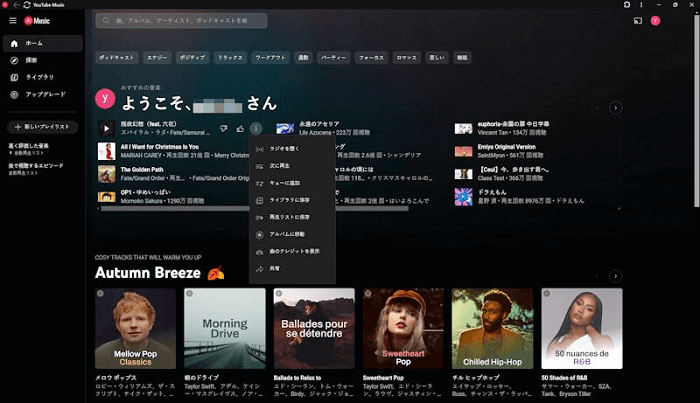The image size is (700, 403).
Task: Click the vertical page scrollbar on right
Action: click(x=696, y=109)
